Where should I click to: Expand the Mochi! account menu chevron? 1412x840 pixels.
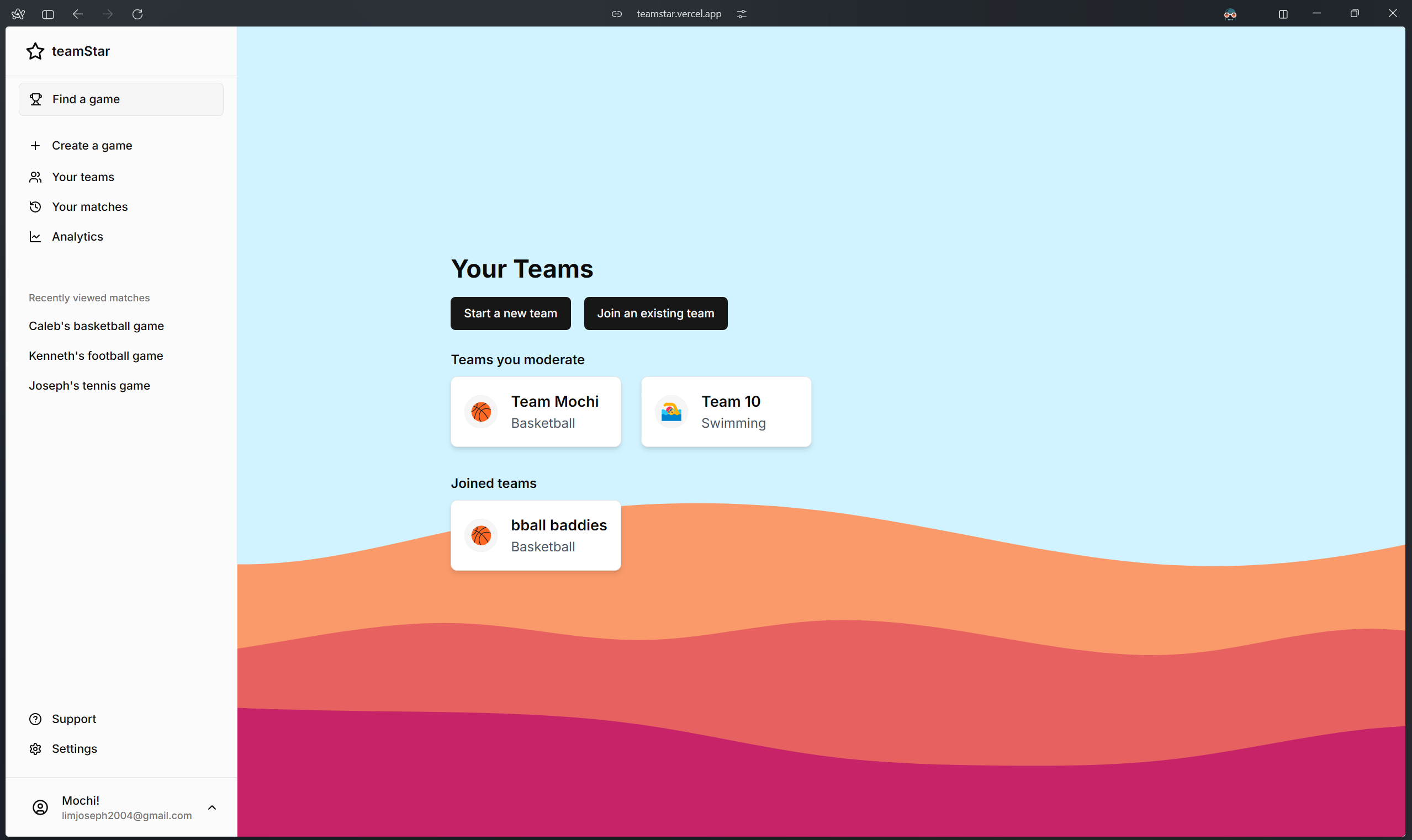pyautogui.click(x=212, y=808)
